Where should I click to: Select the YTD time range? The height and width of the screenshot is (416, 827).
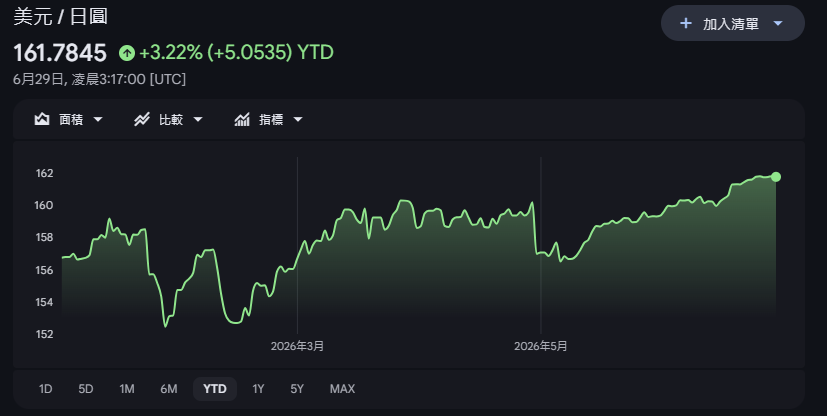pos(215,389)
